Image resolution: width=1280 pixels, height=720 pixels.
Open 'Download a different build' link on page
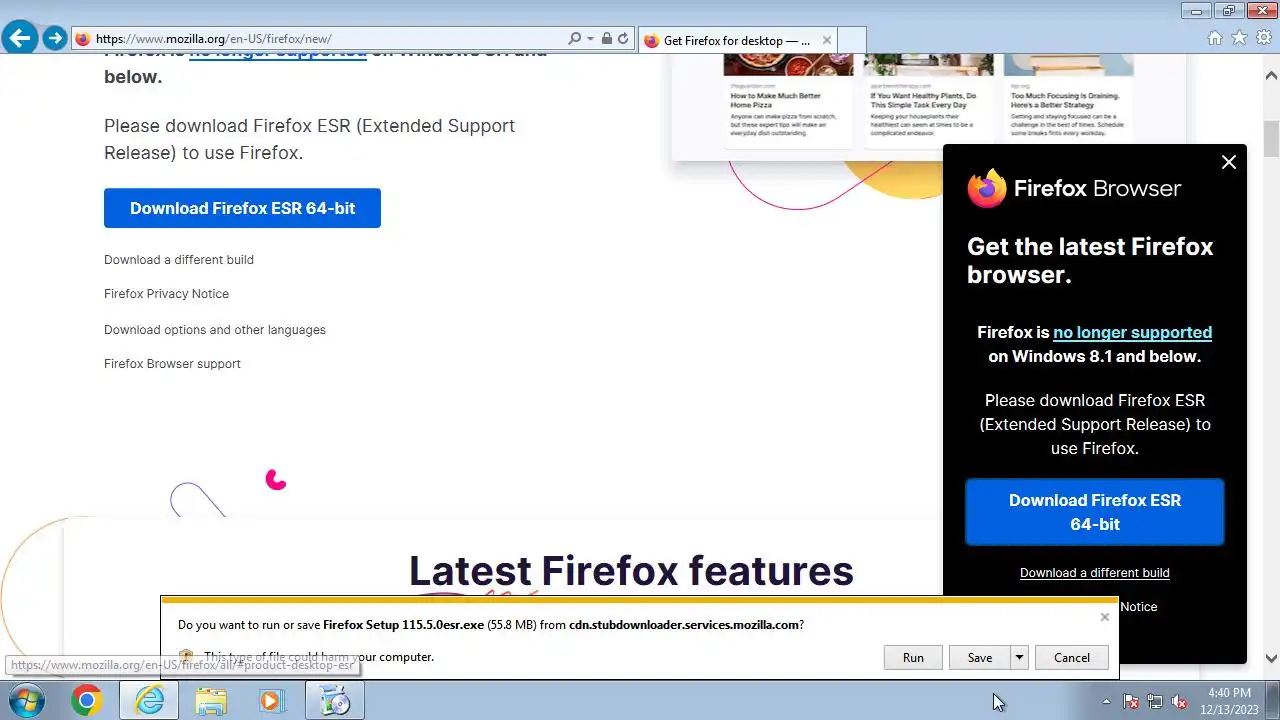tap(179, 260)
